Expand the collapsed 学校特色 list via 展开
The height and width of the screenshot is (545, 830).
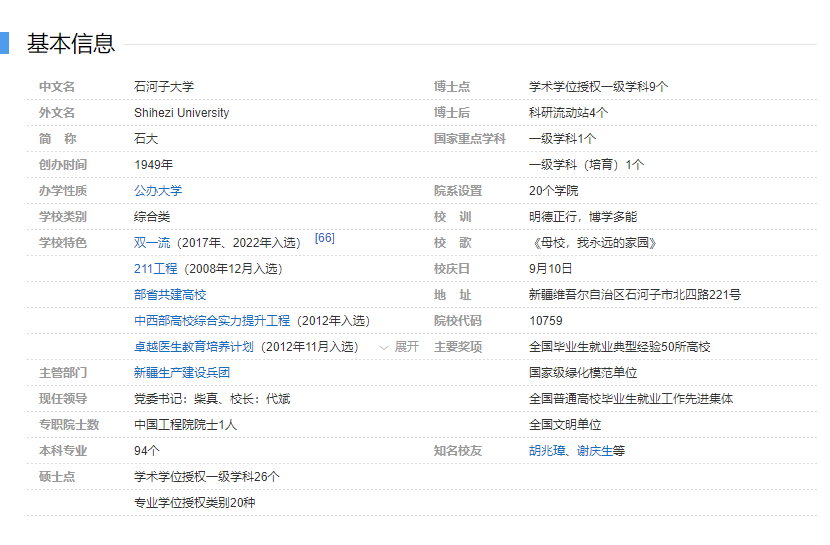tap(406, 347)
